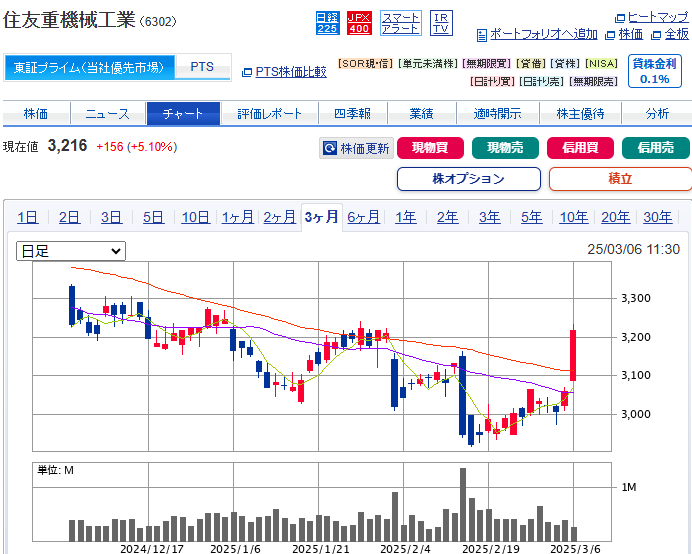Viewport: 692px width, 554px height.
Task: Open 業績 tab
Action: [421, 113]
